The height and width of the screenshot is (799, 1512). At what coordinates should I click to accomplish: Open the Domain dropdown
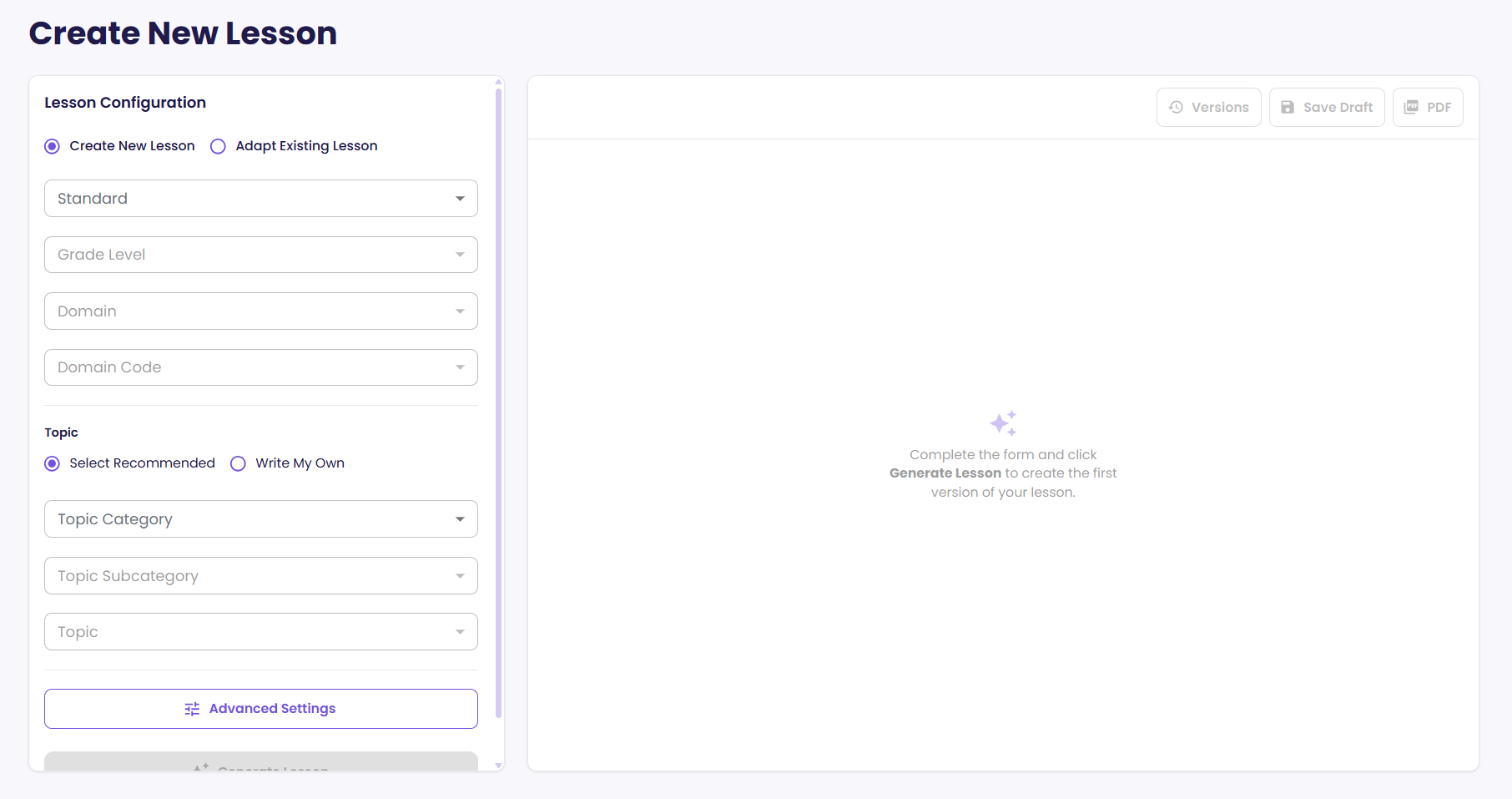(261, 311)
